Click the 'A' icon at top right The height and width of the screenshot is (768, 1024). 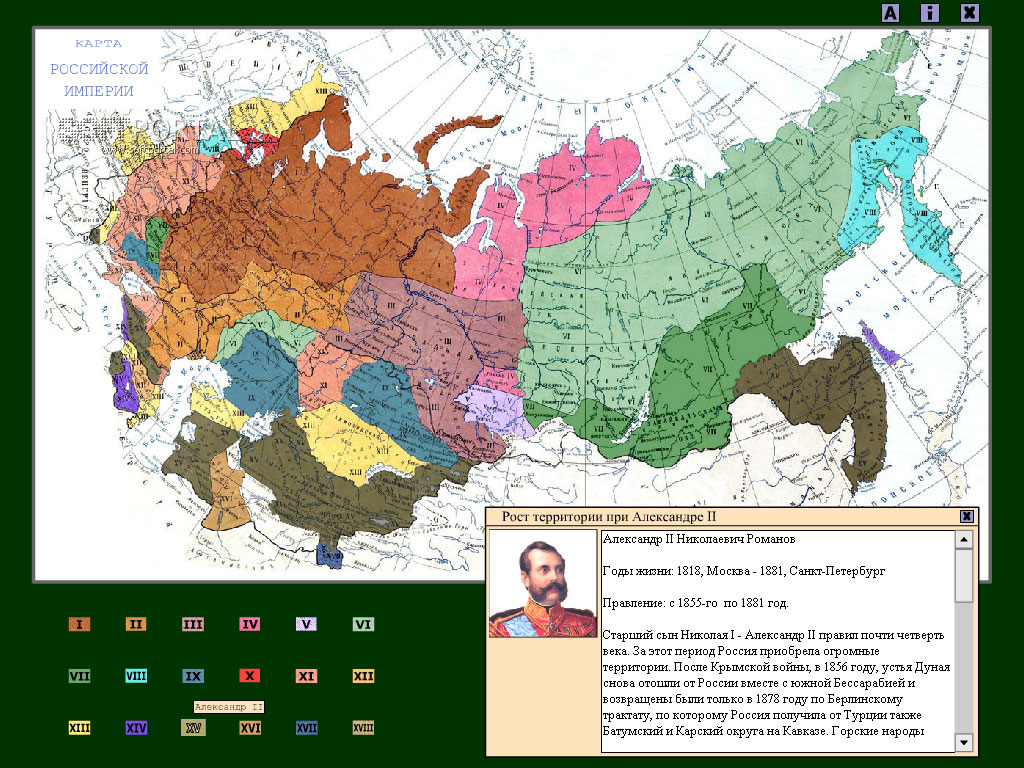pos(890,12)
